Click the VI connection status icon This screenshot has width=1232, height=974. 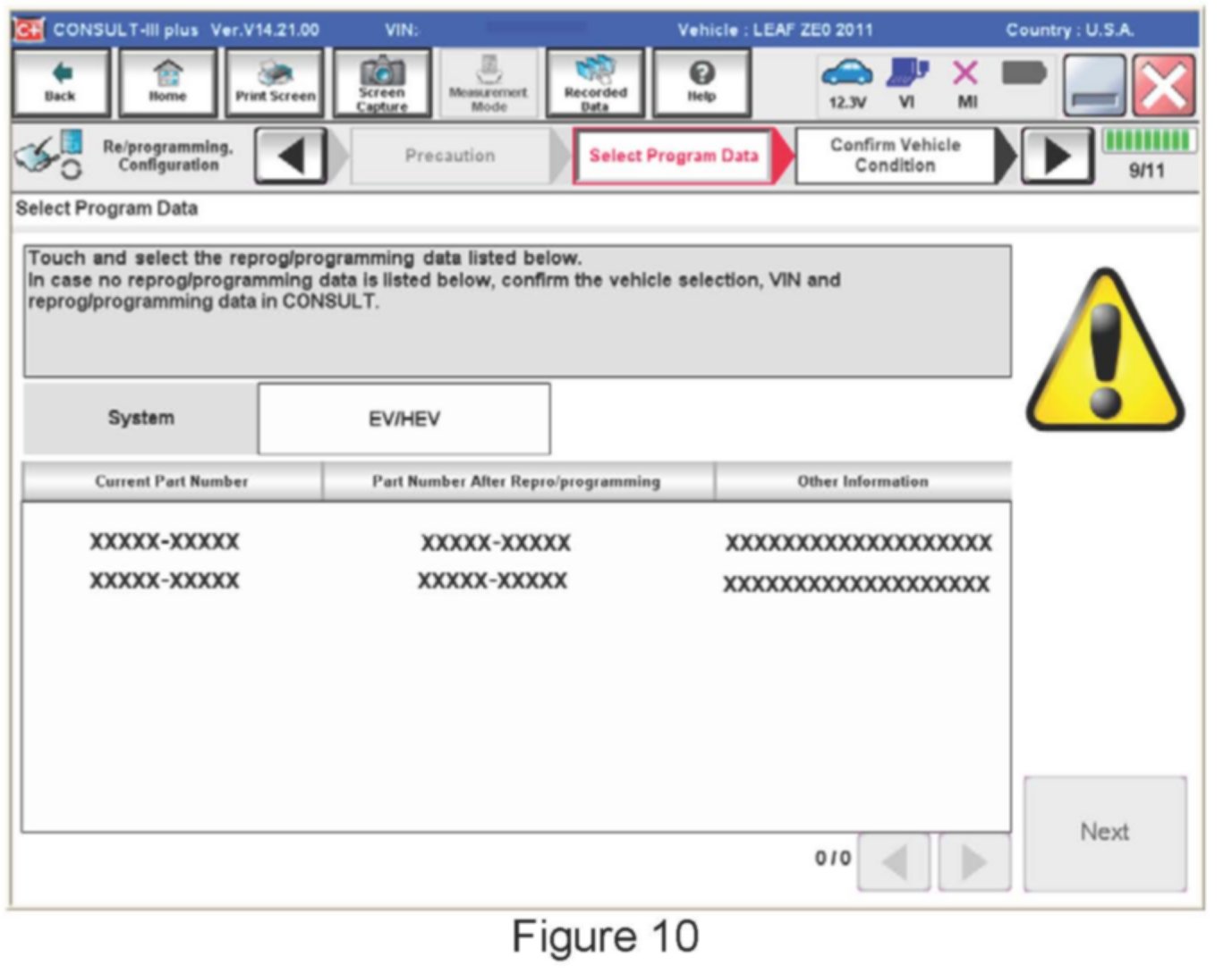coord(906,83)
